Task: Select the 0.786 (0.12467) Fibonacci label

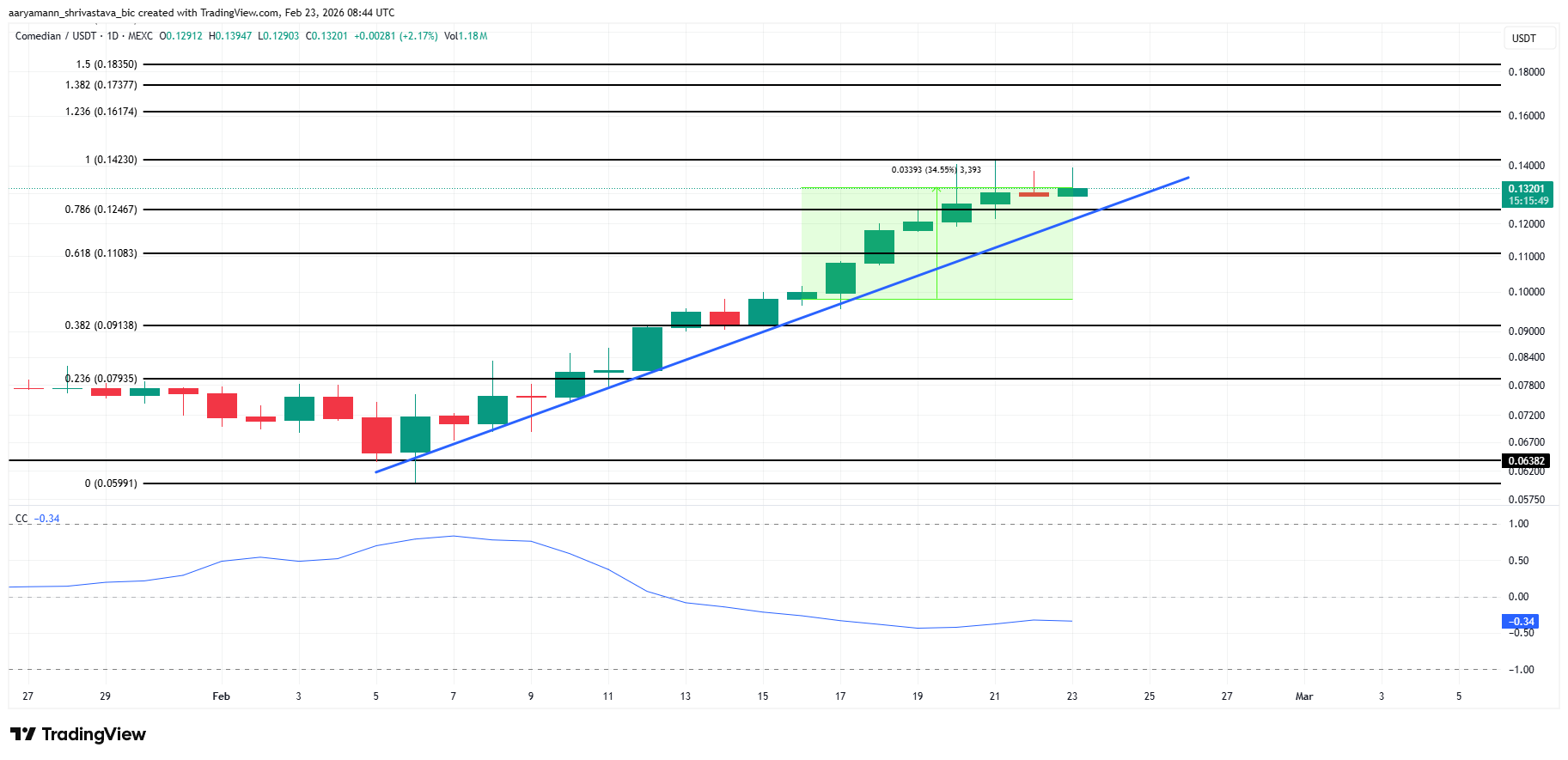Action: (101, 210)
